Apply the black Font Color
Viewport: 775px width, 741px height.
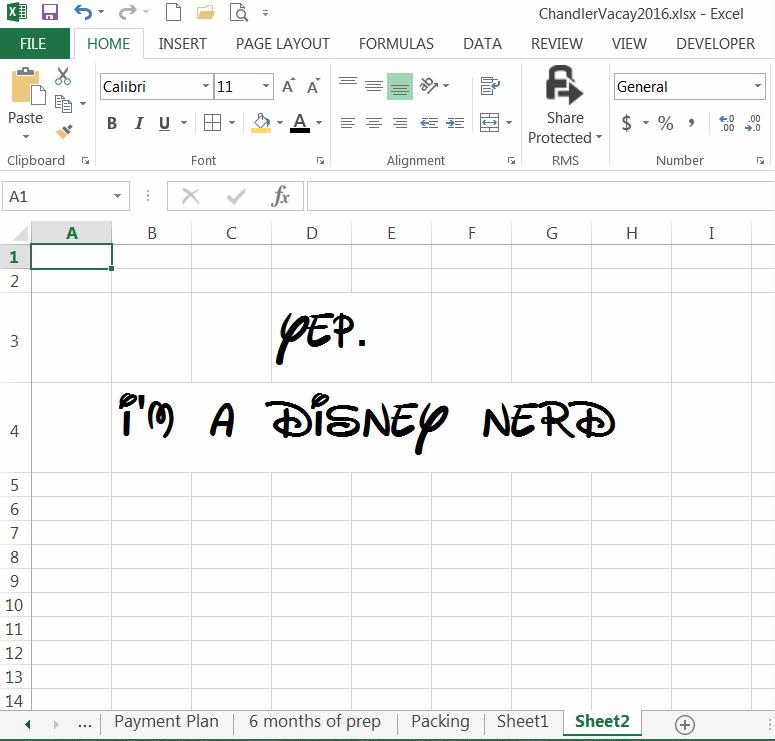300,123
